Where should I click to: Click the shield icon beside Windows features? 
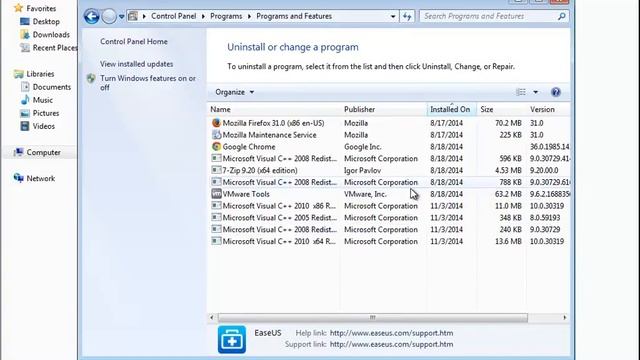[x=91, y=78]
